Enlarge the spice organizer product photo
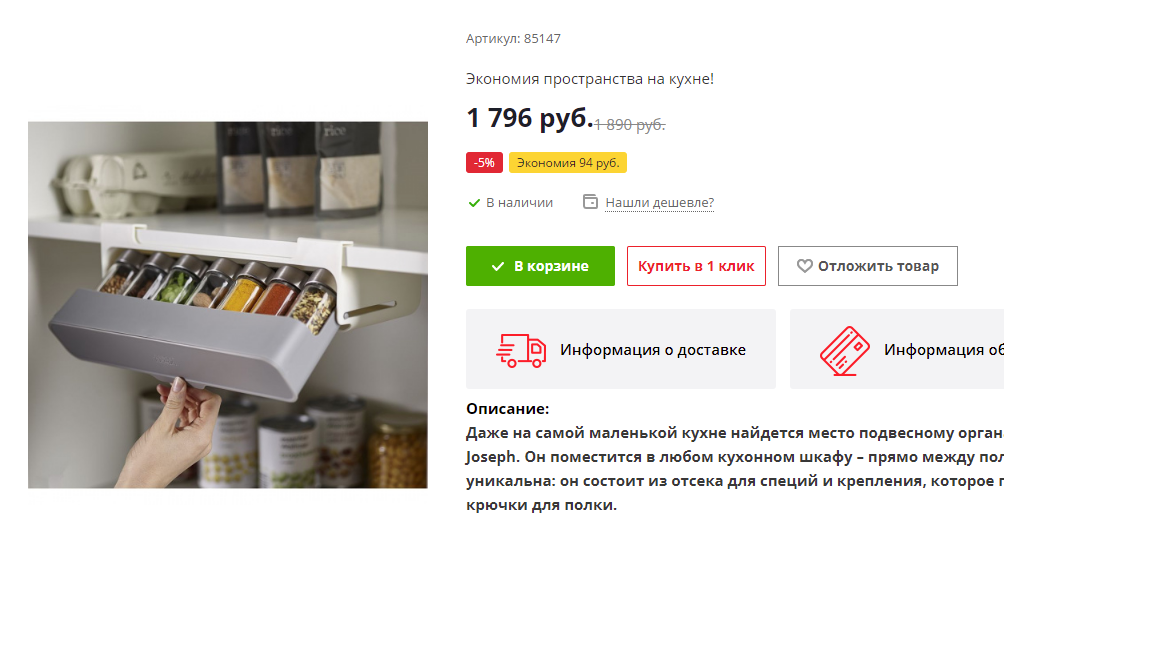Screen dimensions: 1152x648 point(228,305)
